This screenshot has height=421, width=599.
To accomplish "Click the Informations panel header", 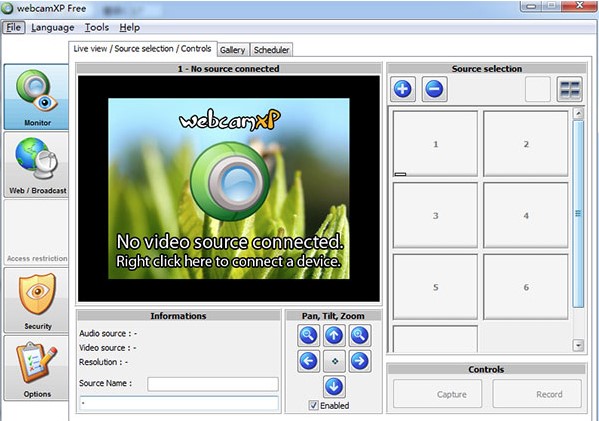I will (x=178, y=316).
